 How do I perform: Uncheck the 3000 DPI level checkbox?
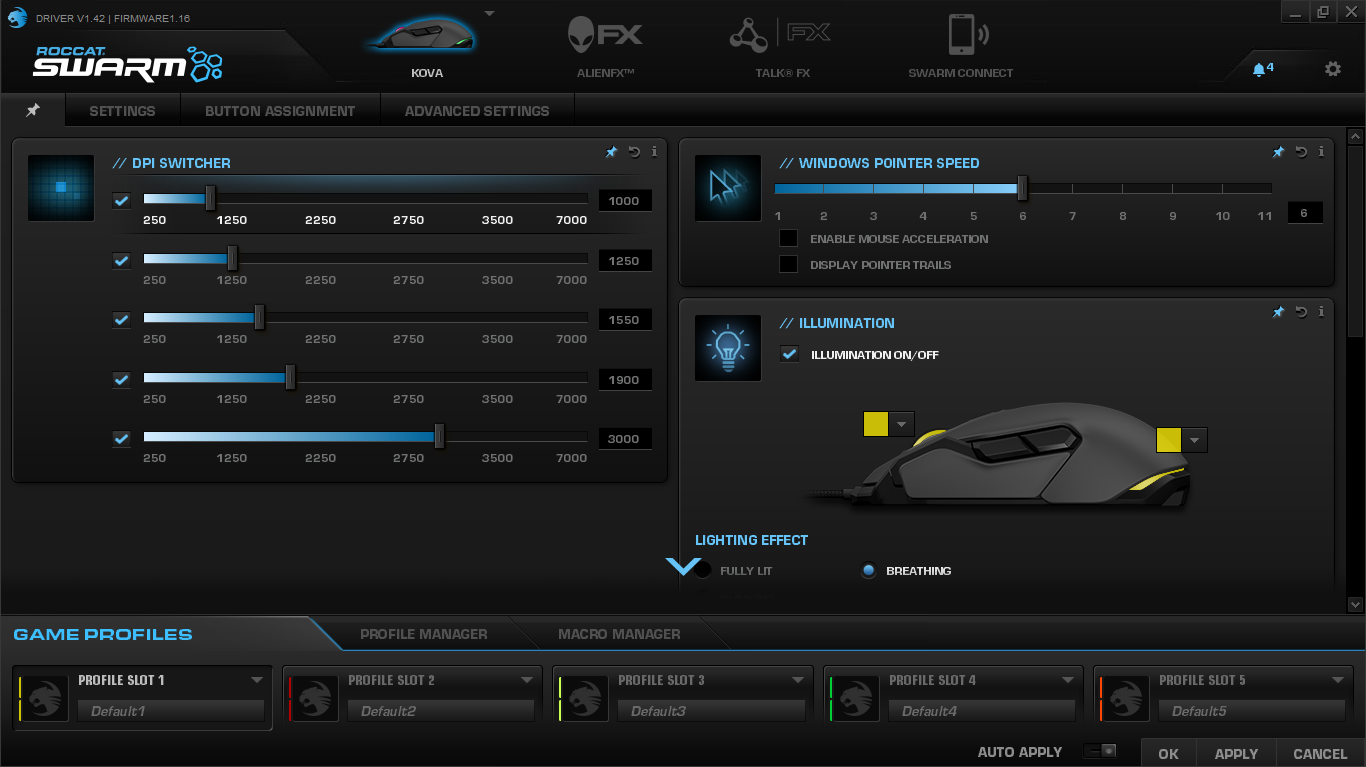pos(121,438)
